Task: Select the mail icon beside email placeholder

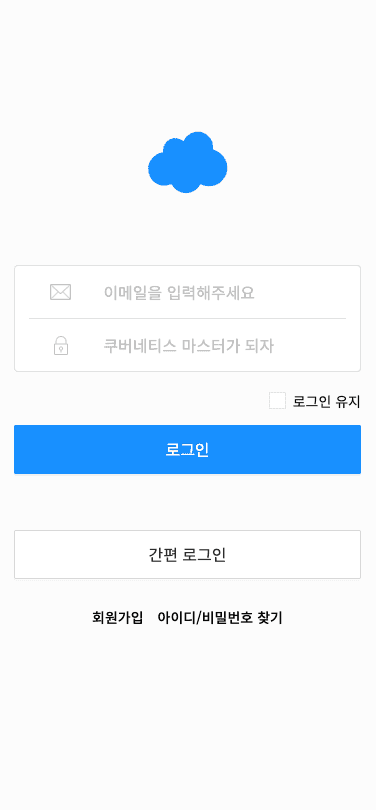Action: point(60,292)
